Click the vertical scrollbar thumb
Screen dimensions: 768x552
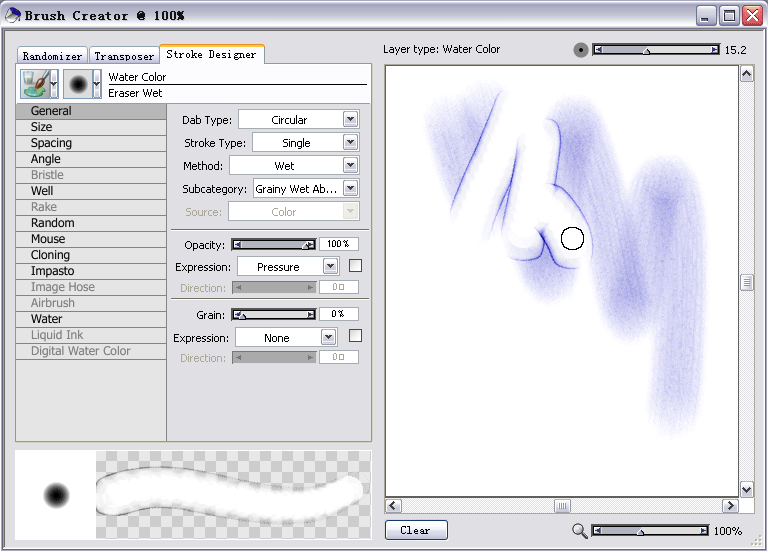(746, 282)
